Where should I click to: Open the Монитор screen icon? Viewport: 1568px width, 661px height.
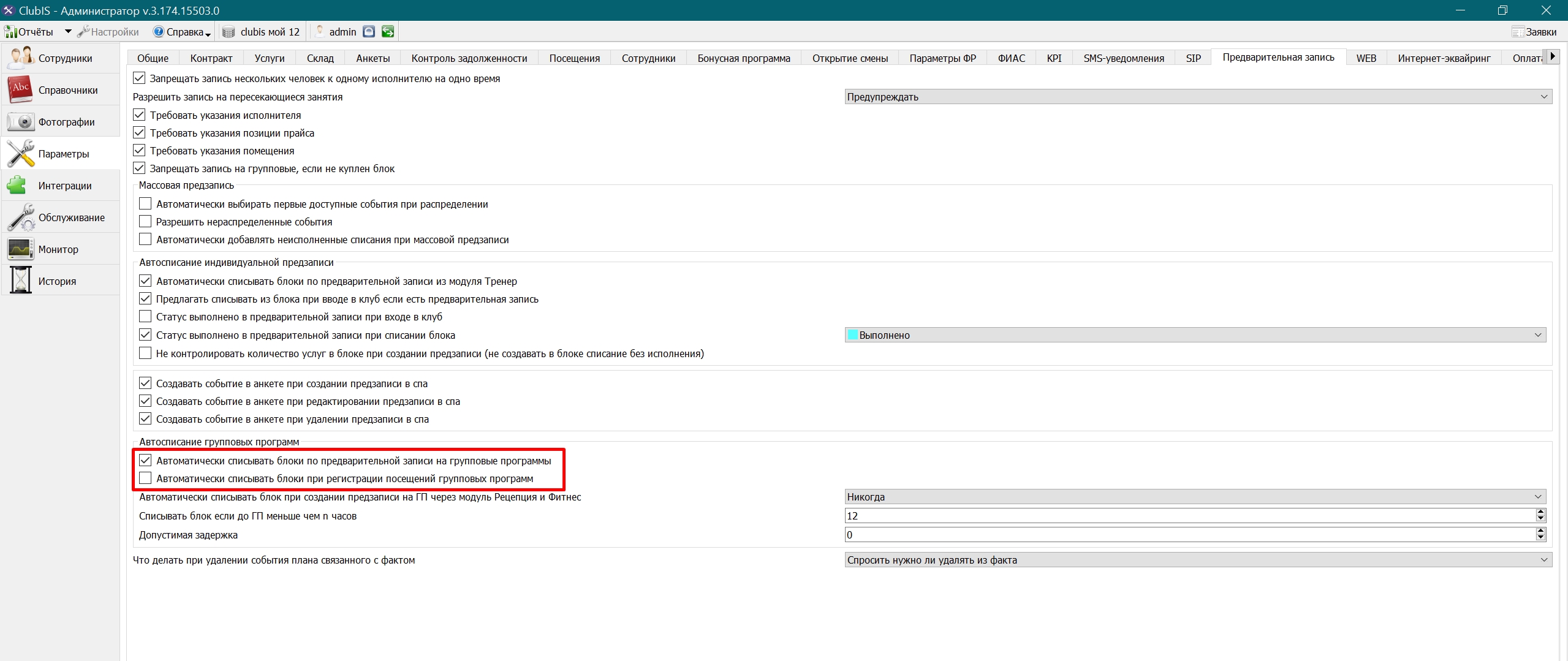pyautogui.click(x=20, y=249)
